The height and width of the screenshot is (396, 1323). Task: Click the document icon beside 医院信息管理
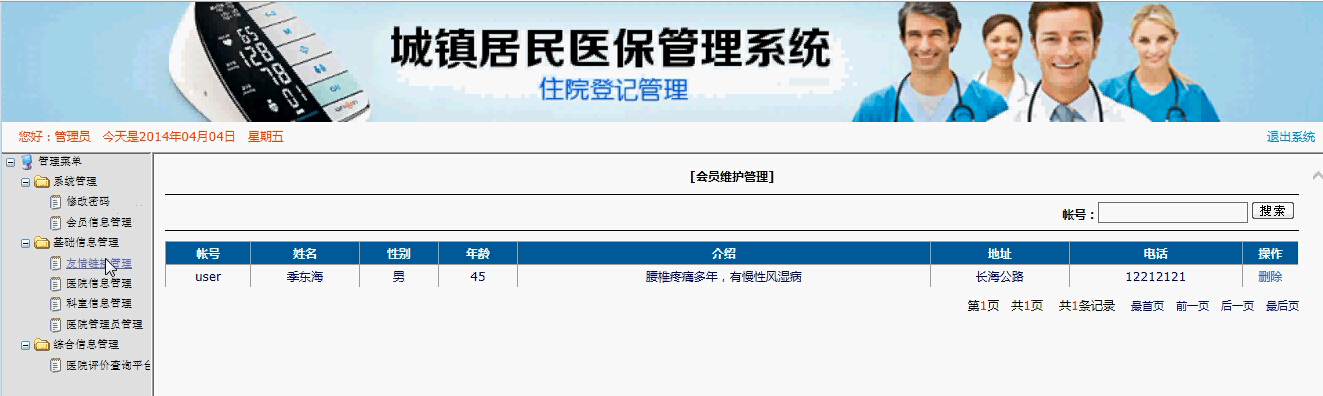coord(56,283)
